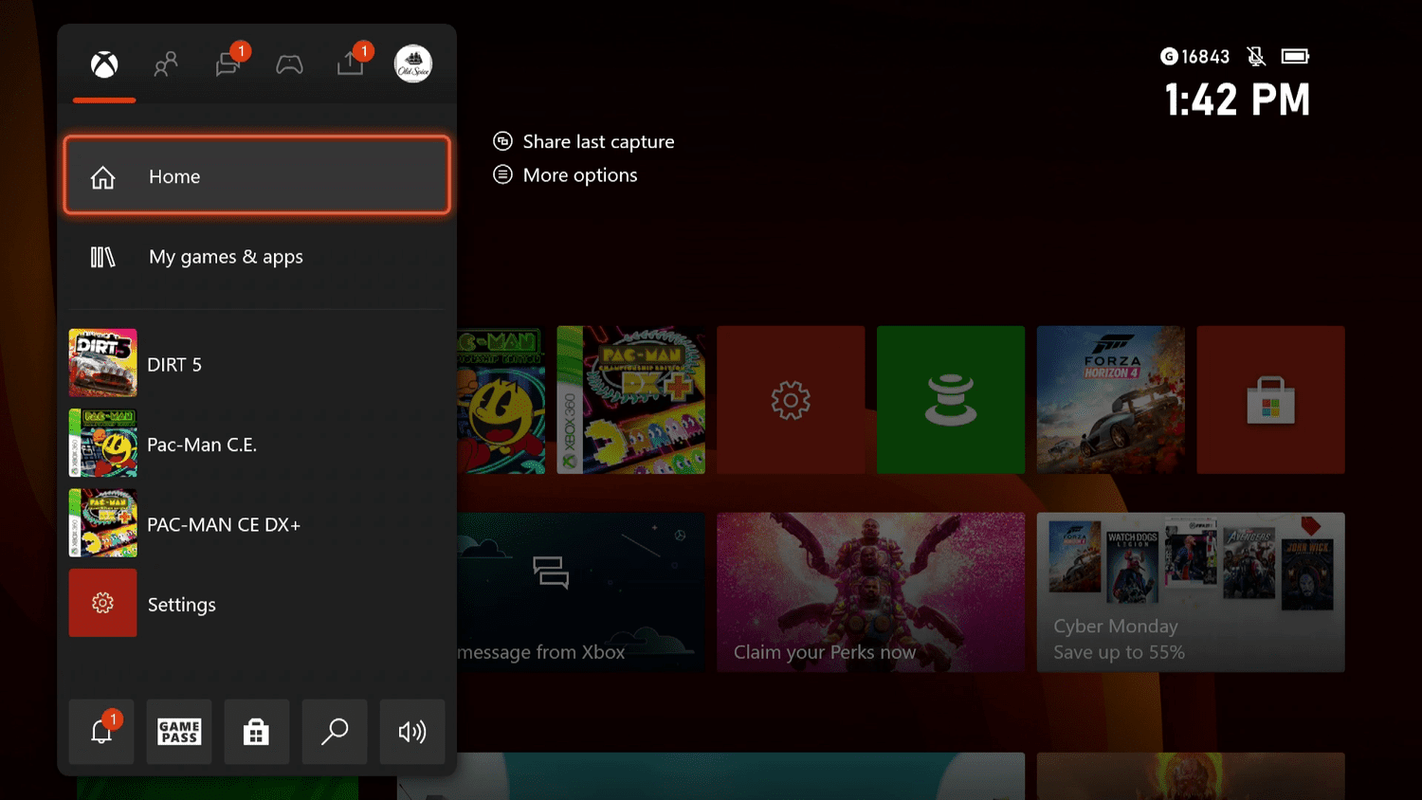Click the Pac-Man C.E. cover thumbnail
This screenshot has width=1422, height=800.
click(x=103, y=443)
